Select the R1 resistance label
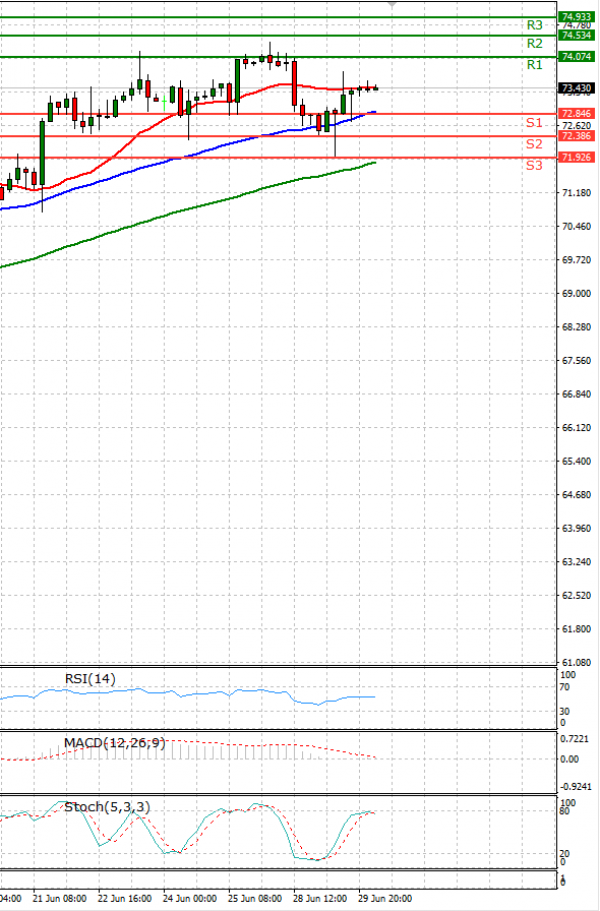Screen dimensions: 600x911 [x=534, y=64]
